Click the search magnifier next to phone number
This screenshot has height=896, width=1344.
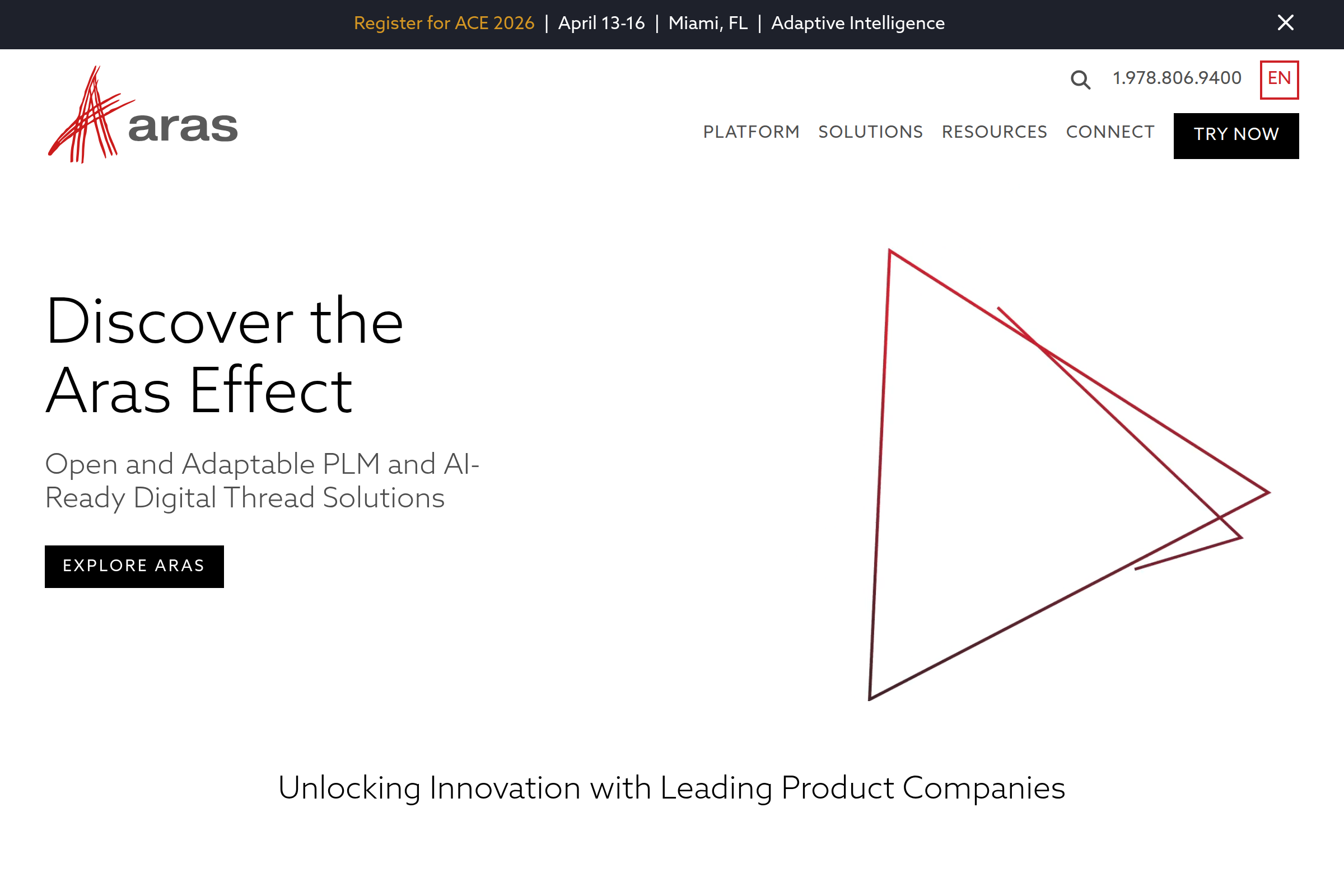pos(1081,81)
